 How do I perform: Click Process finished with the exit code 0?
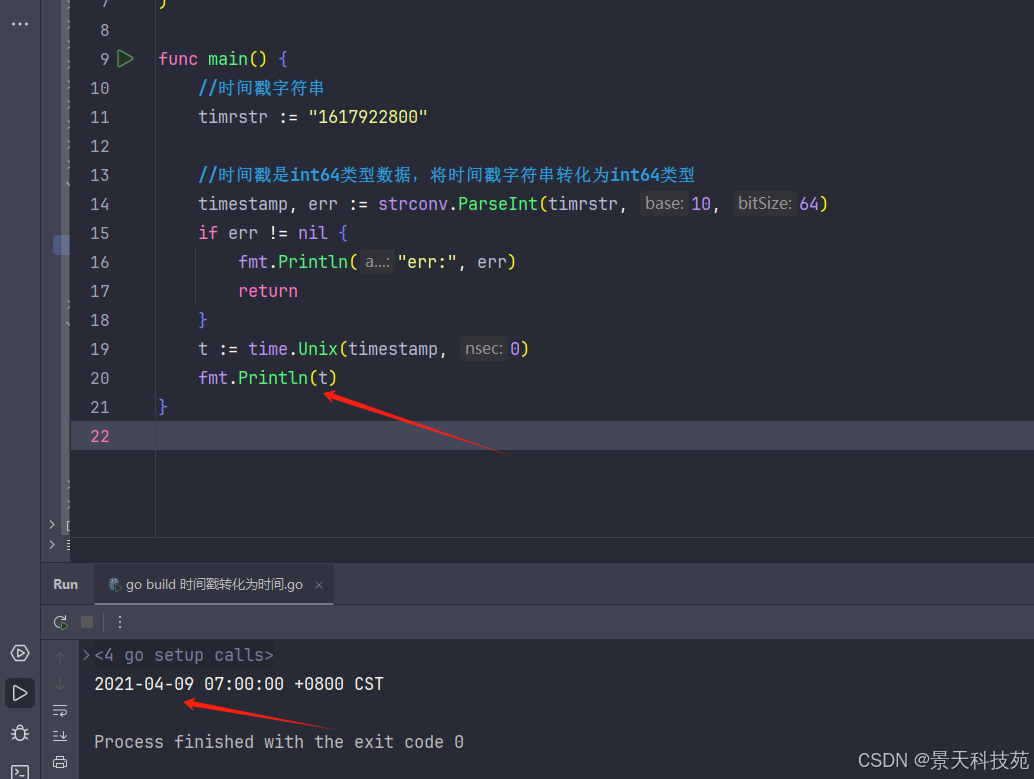coord(279,742)
